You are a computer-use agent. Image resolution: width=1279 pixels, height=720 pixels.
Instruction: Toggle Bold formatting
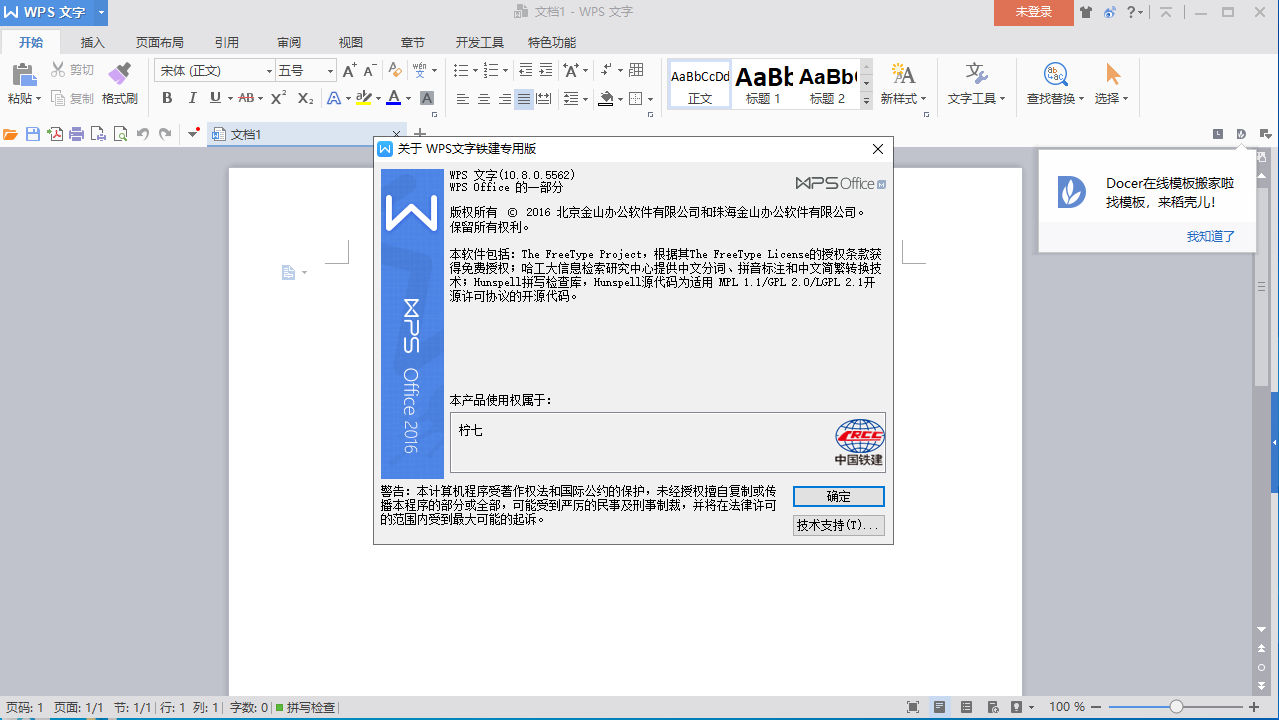pos(167,98)
